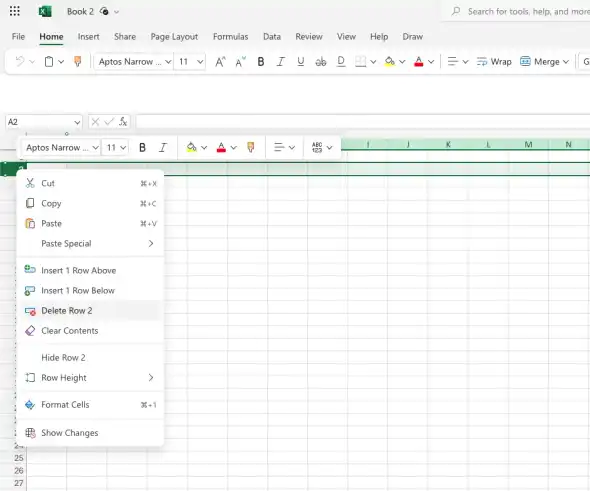Toggle Bold in the mini toolbar
Image resolution: width=590 pixels, height=491 pixels.
pos(142,147)
